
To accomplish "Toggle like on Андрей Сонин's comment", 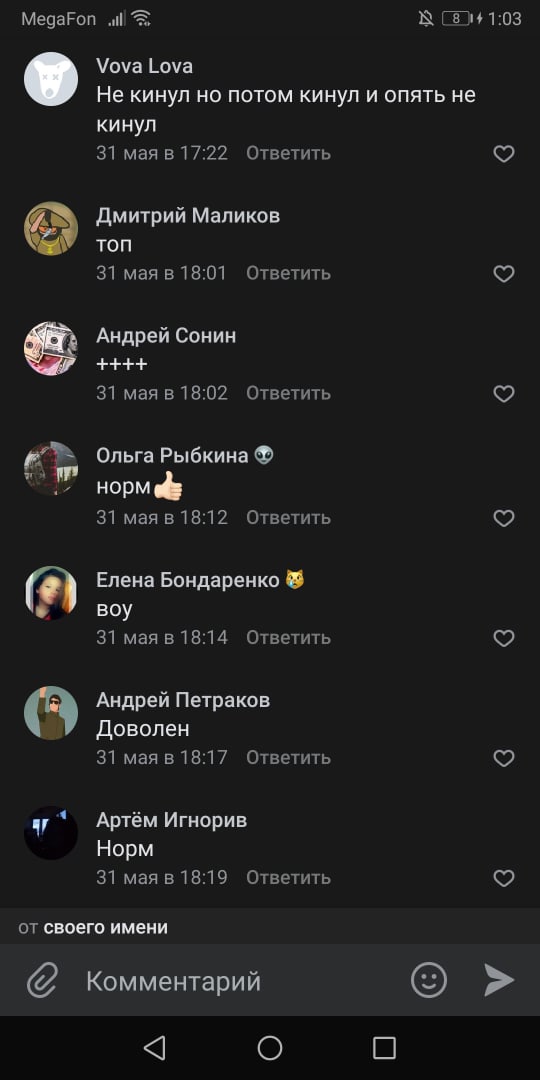I will click(x=504, y=394).
